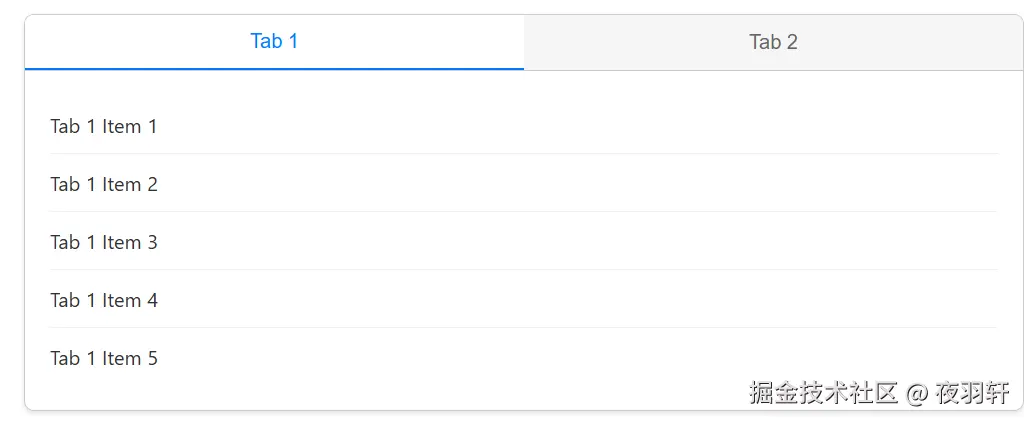
Task: Choose the Tab 1 Item 3 row
Action: click(104, 243)
